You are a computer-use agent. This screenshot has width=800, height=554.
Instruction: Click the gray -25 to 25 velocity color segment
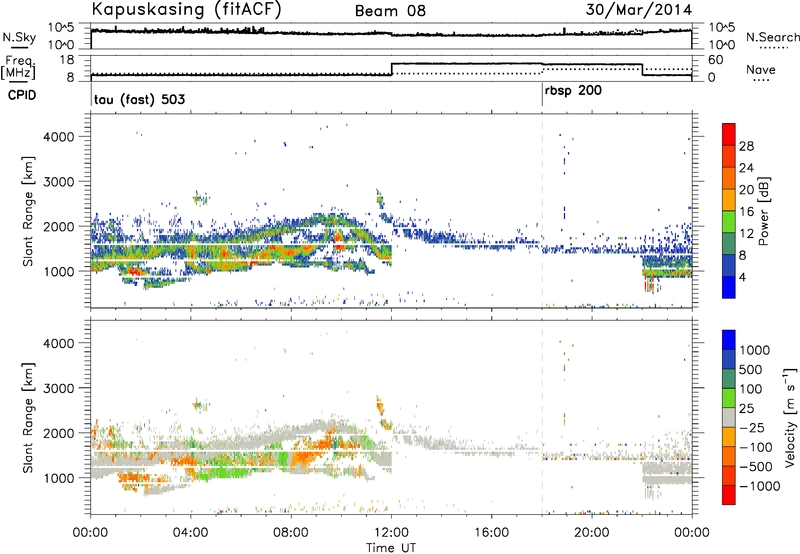coord(729,417)
